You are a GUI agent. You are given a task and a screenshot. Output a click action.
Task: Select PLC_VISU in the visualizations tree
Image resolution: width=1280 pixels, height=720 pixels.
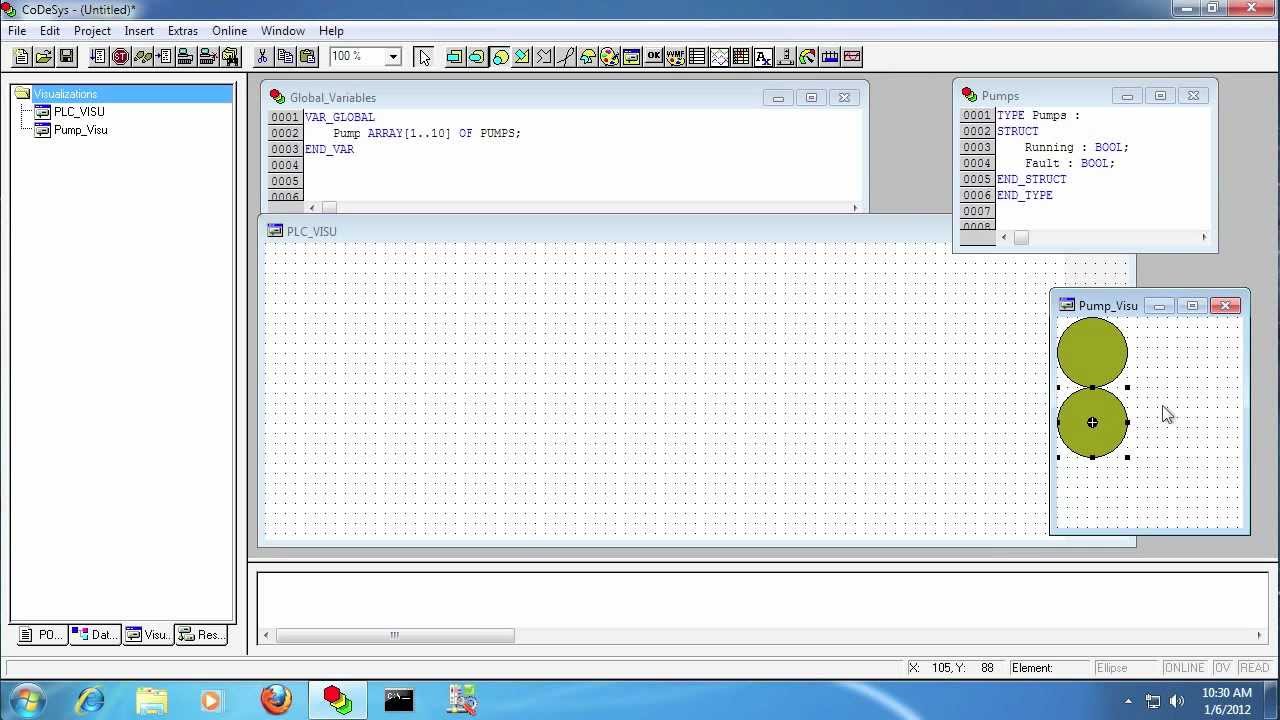click(x=79, y=112)
